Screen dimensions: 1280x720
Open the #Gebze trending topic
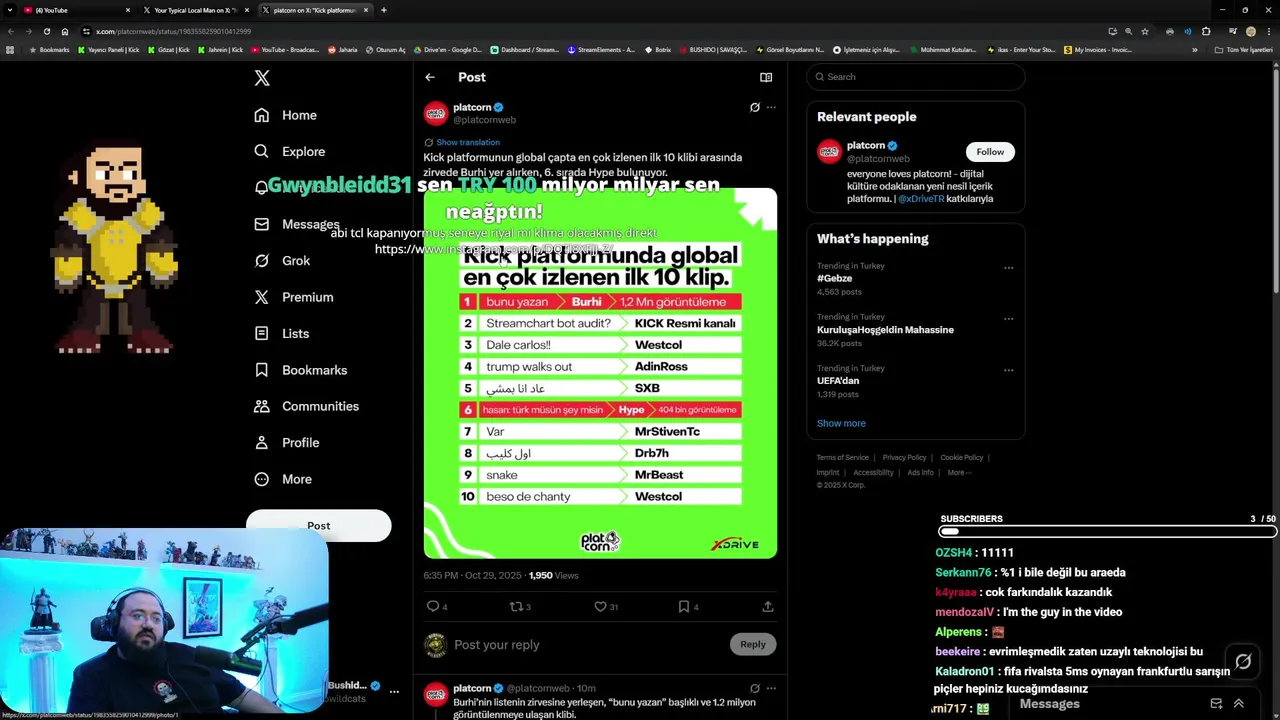pos(835,279)
